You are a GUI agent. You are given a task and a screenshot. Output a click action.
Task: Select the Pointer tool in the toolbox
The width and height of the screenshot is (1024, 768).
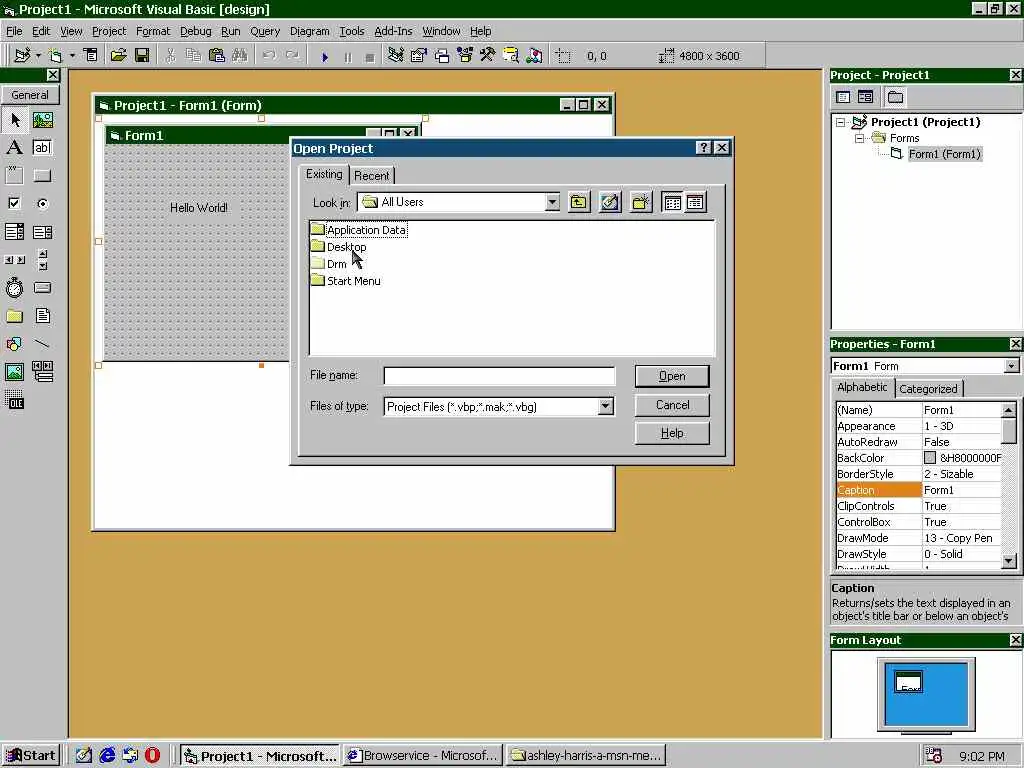14,120
